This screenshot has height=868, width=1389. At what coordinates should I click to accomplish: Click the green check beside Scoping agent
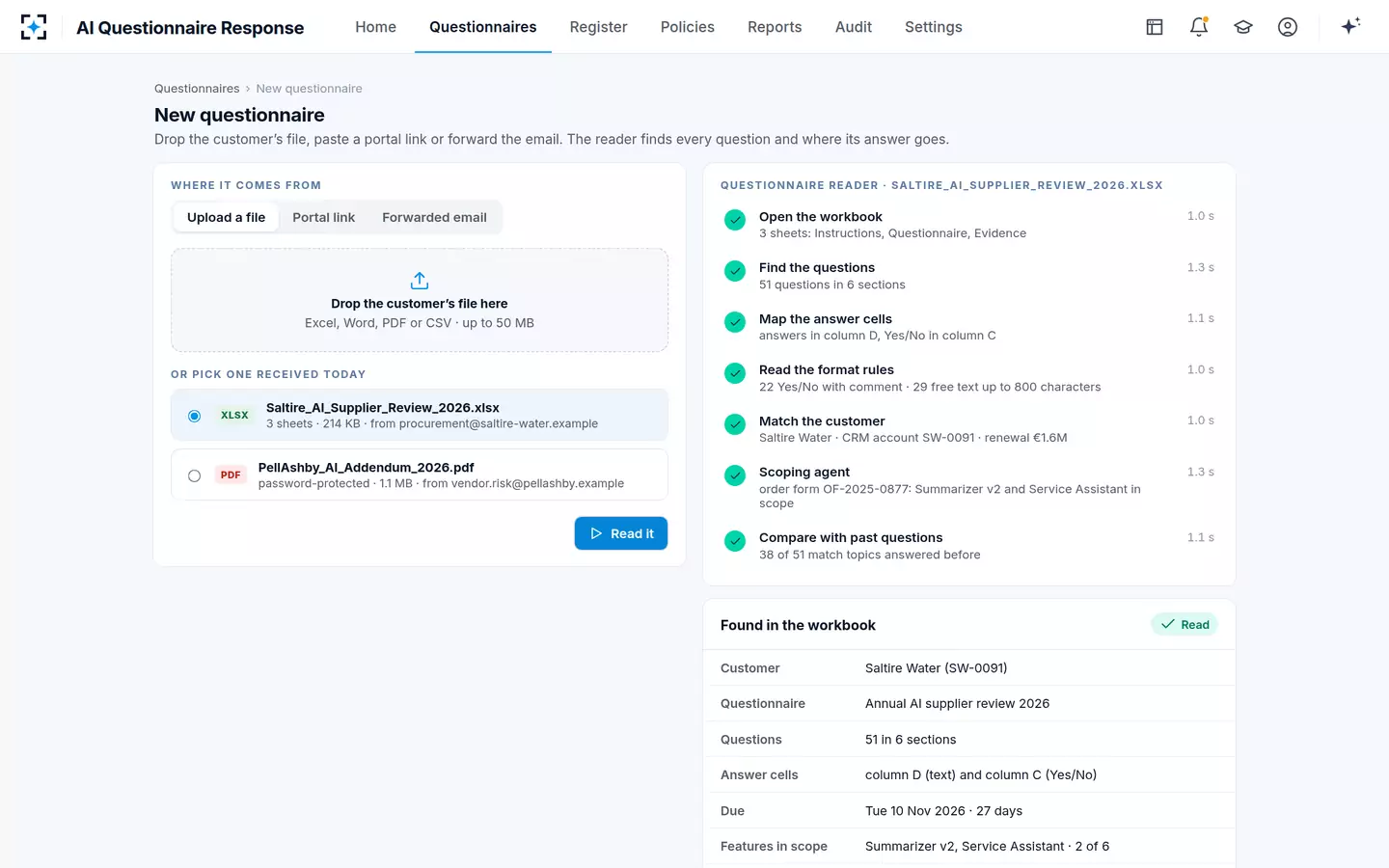[x=735, y=475]
